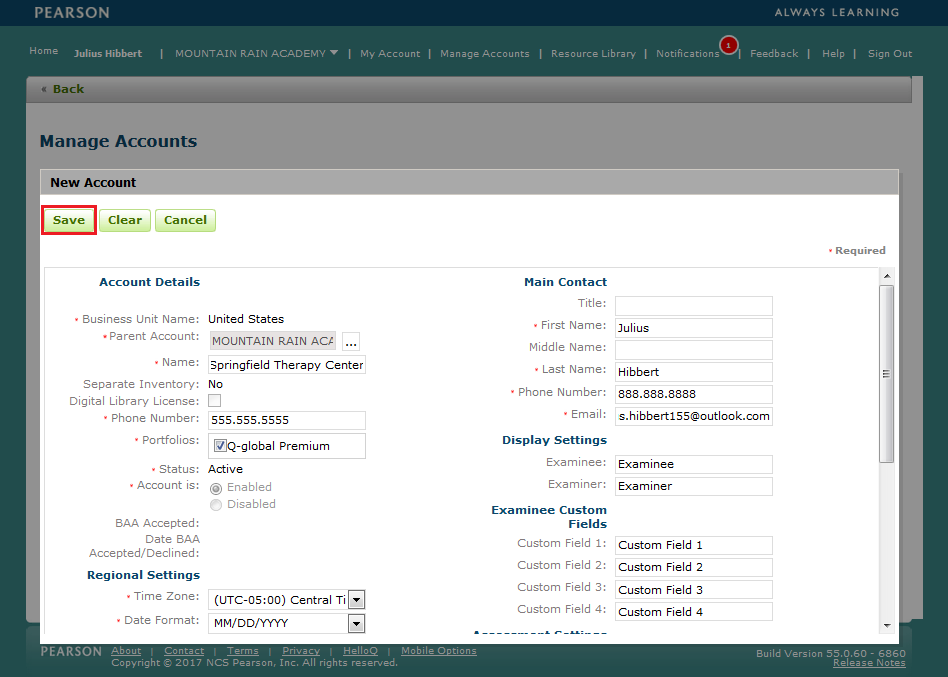Cancel the new account form

[185, 220]
